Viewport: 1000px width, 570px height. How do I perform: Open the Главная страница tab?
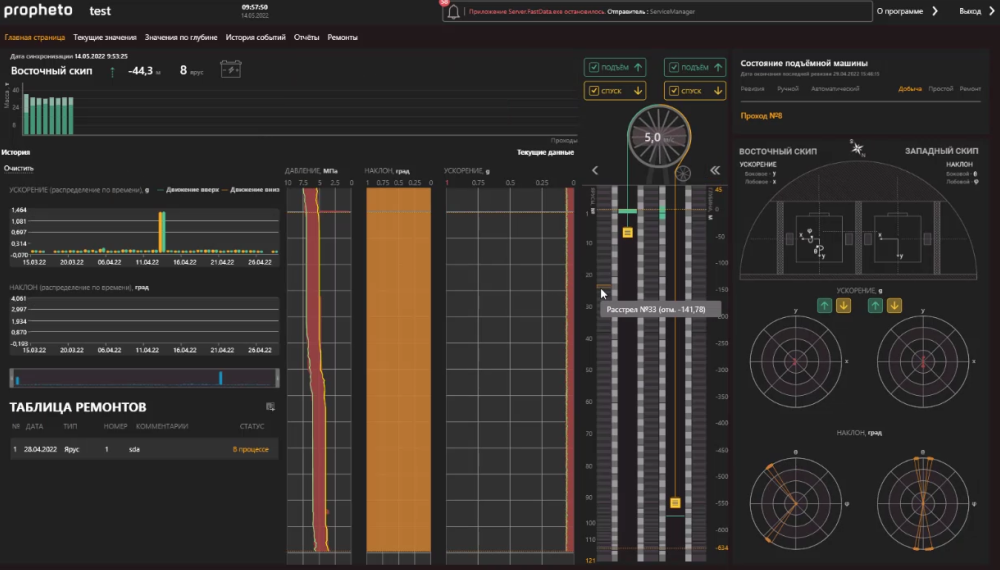click(x=34, y=38)
